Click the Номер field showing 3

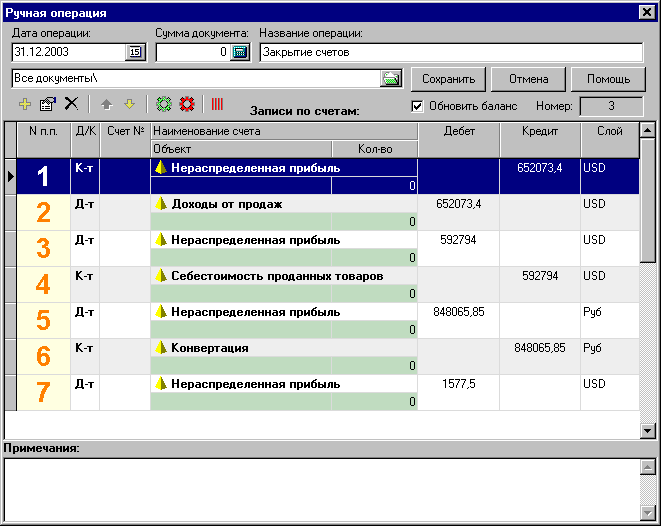tap(611, 106)
